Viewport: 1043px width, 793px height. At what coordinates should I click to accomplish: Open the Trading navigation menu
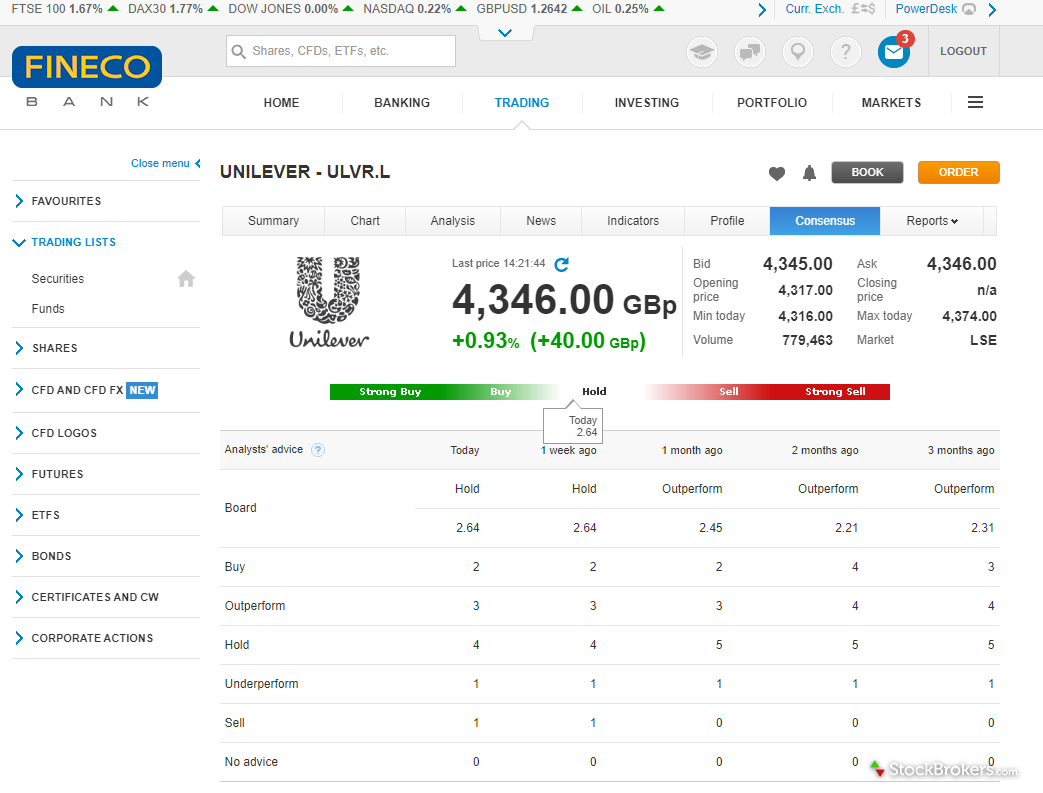coord(522,102)
